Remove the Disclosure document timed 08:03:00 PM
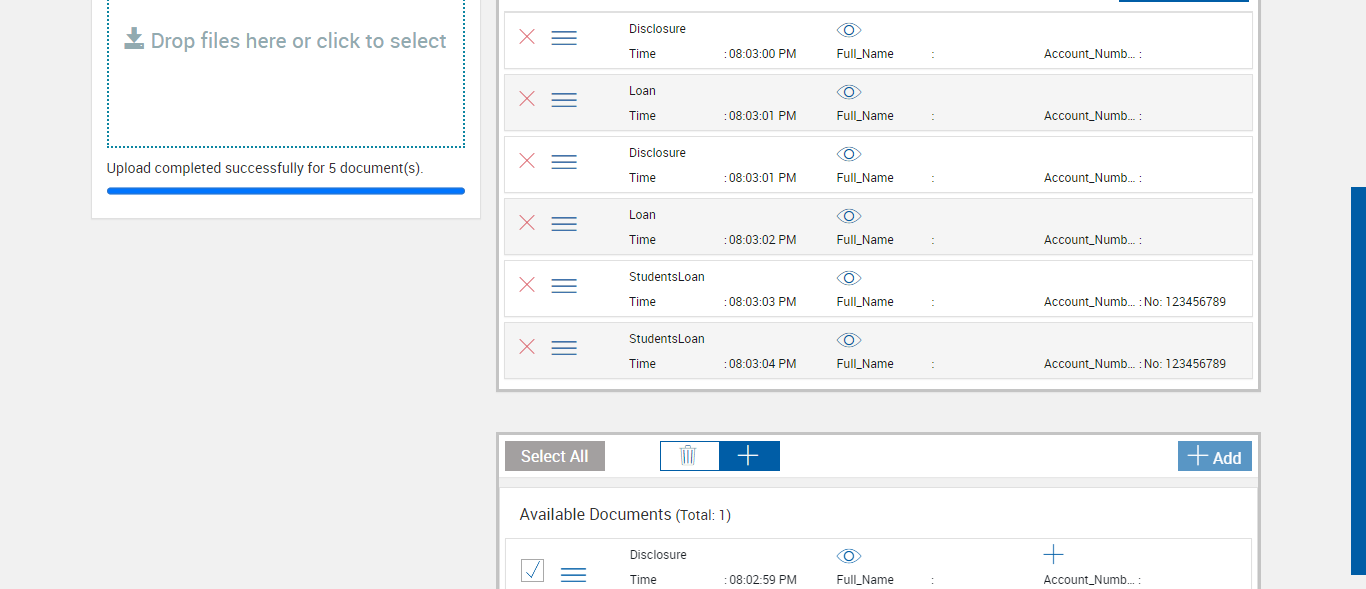 [527, 37]
